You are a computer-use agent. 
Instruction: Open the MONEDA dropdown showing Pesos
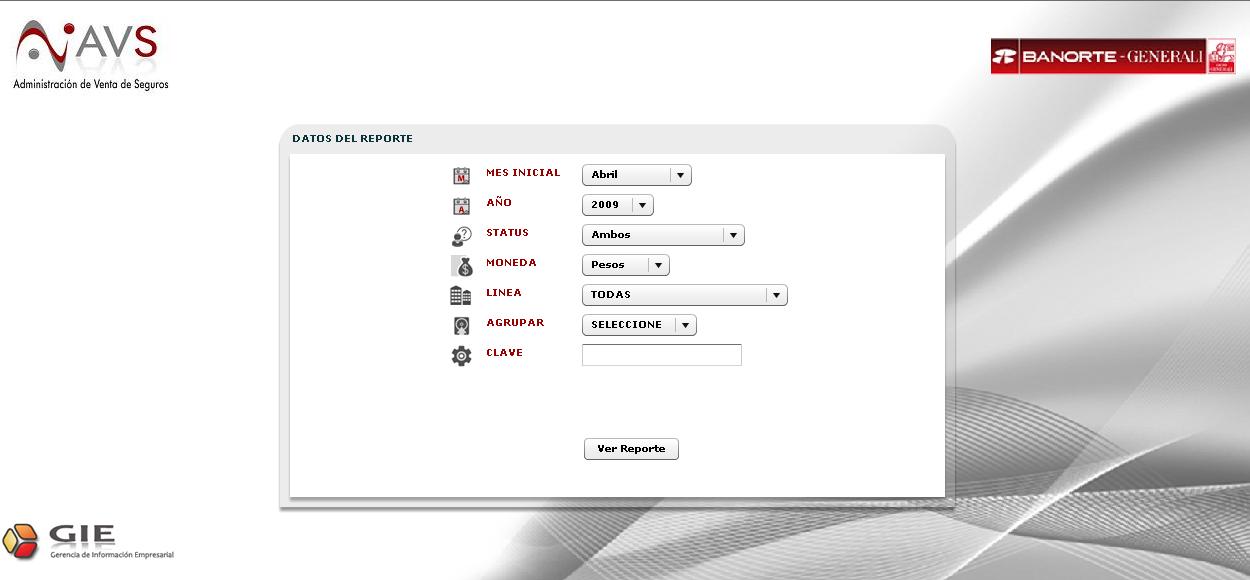coord(625,265)
